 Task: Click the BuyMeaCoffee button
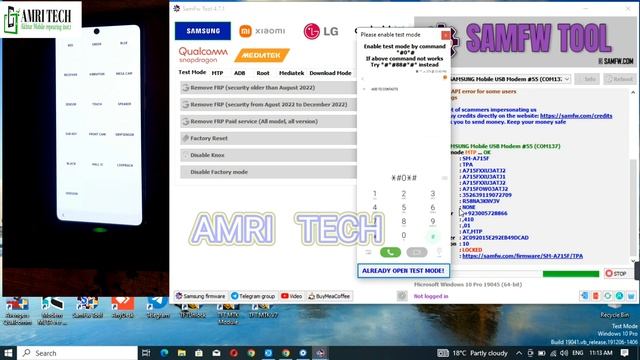click(x=329, y=296)
